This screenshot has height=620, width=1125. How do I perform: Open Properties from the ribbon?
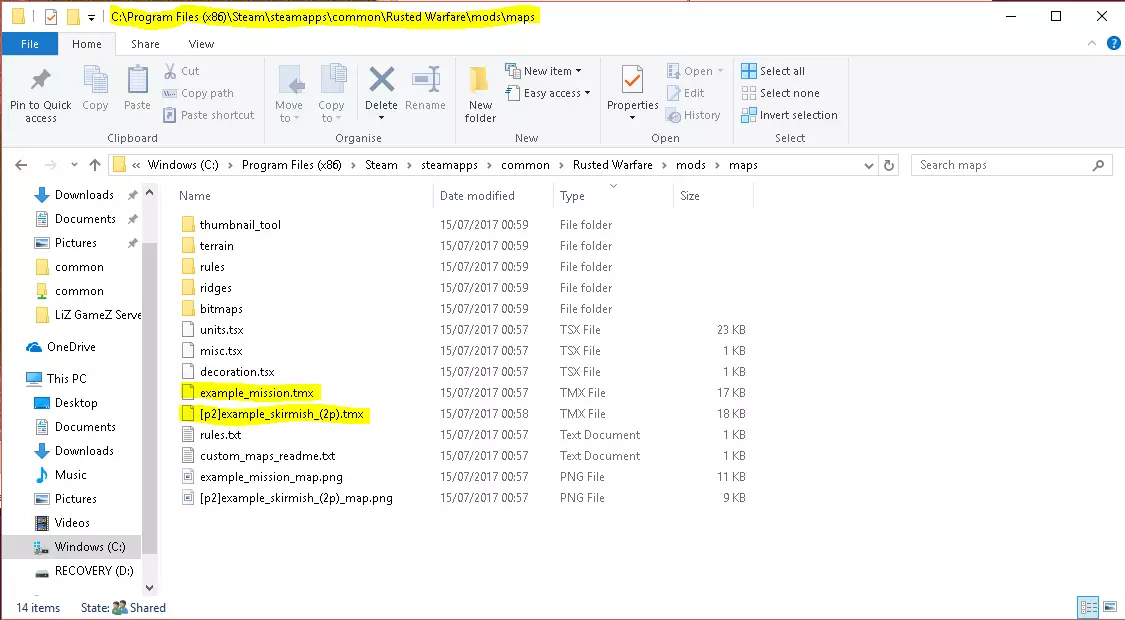coord(632,80)
